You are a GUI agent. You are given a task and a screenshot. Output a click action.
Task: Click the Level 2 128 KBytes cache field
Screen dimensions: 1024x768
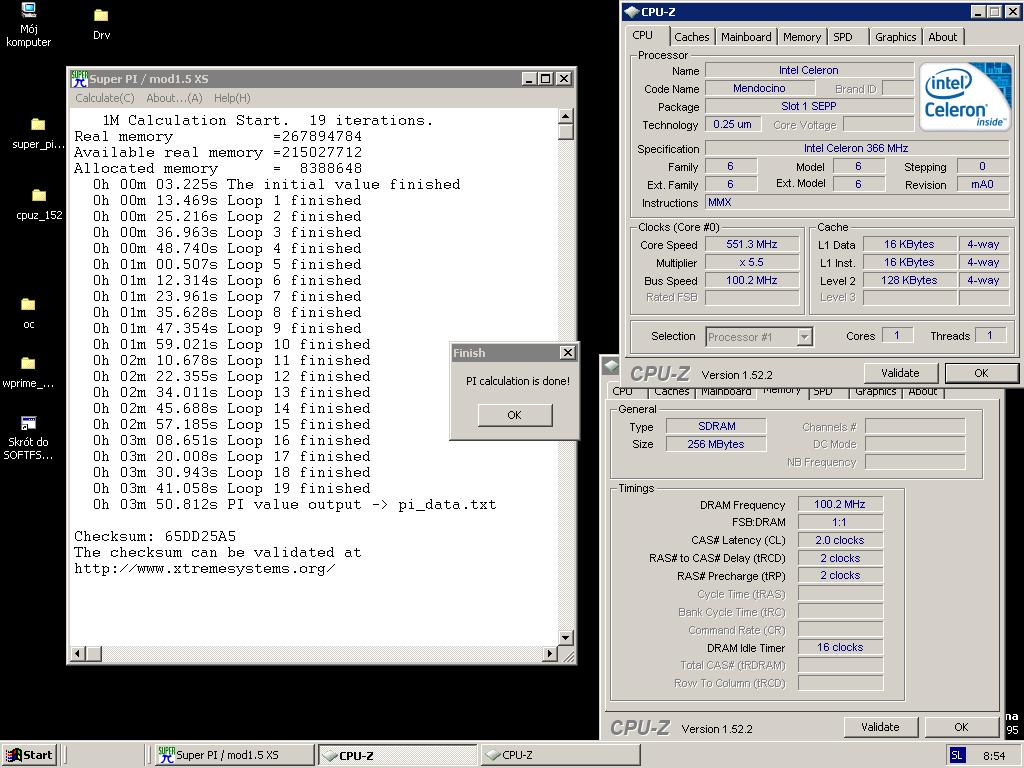[909, 280]
